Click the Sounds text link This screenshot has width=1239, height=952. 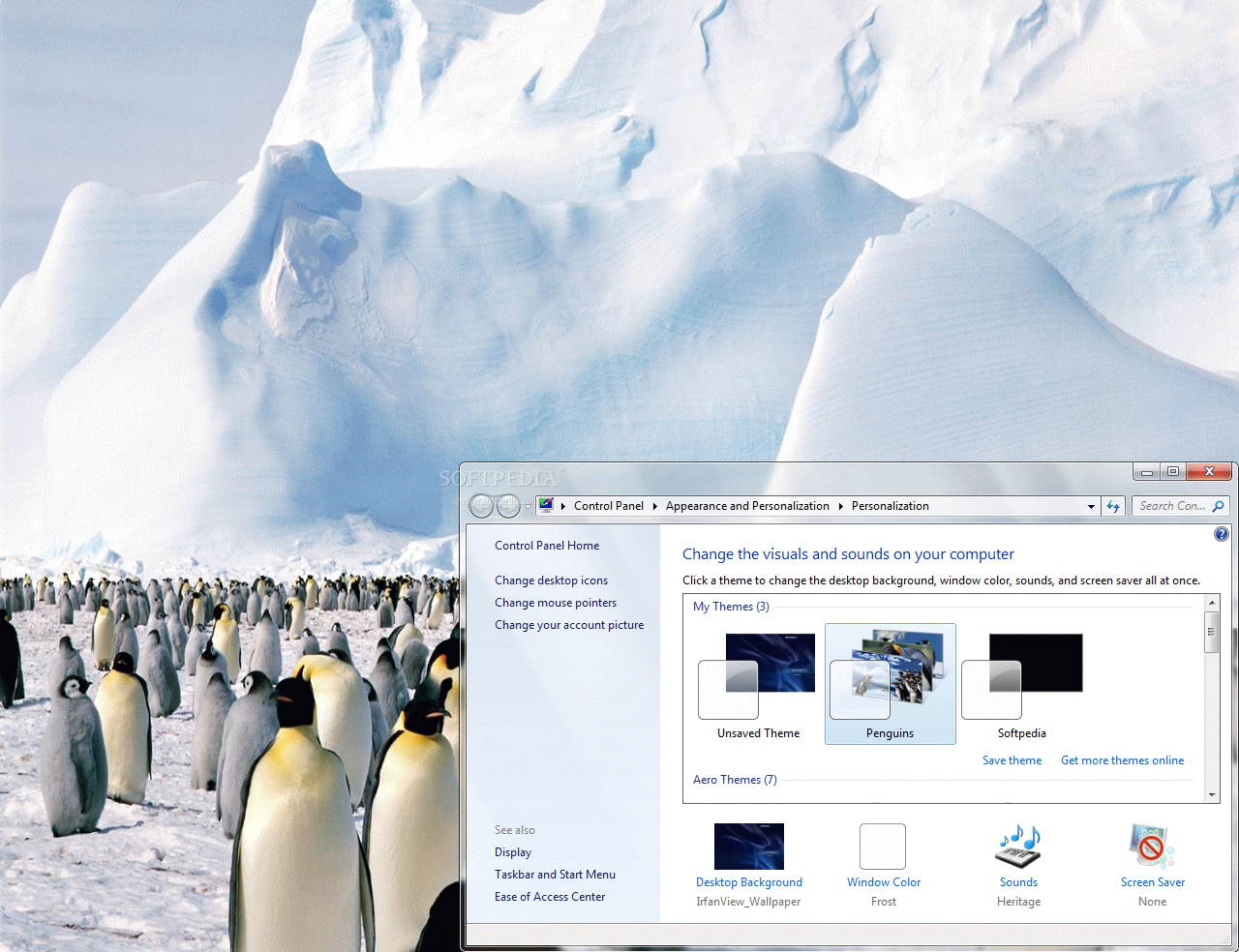(1019, 882)
